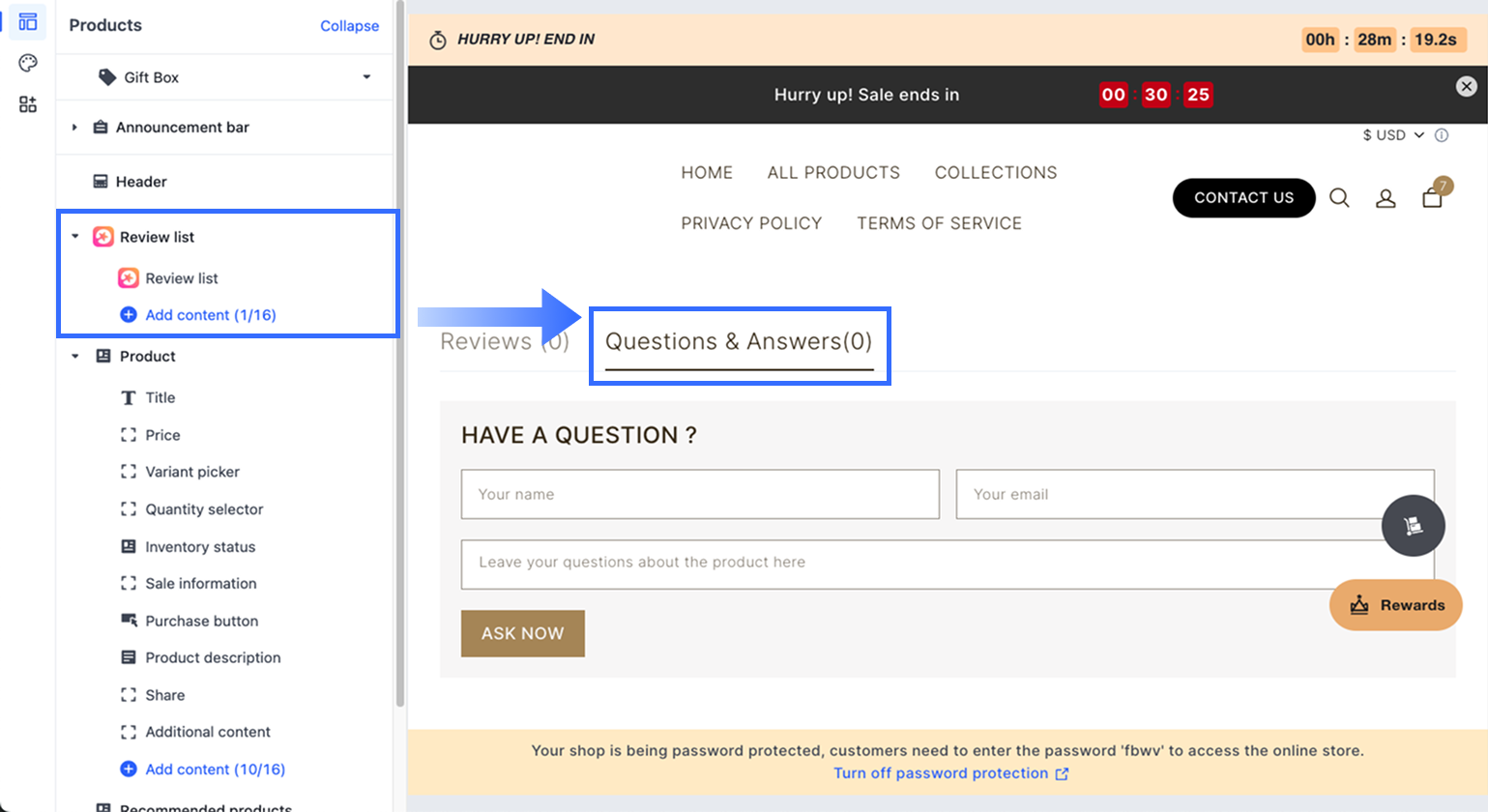This screenshot has height=812, width=1488.
Task: Click the search icon in the store header
Action: (1340, 197)
